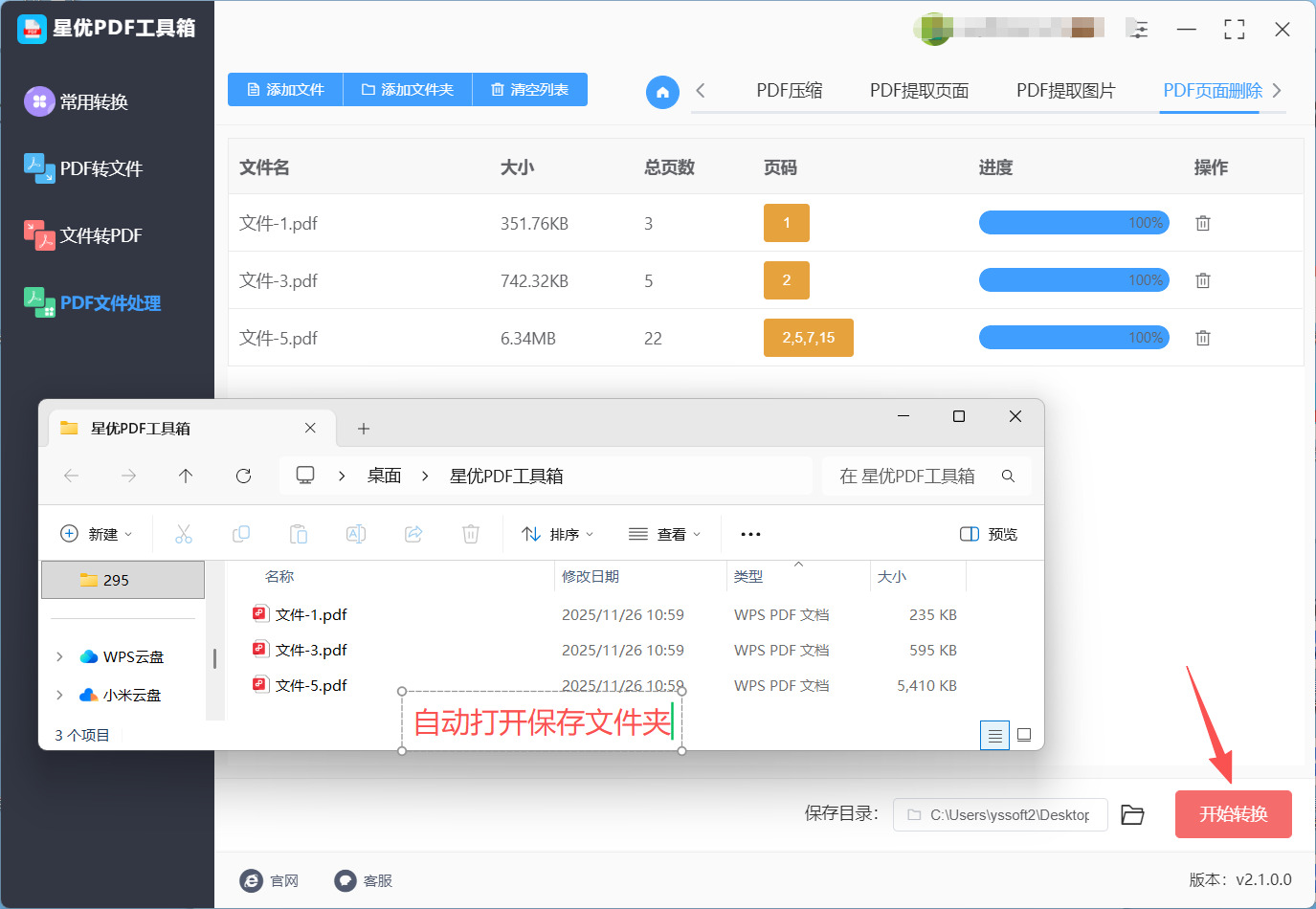
Task: Open PDF文件处理 in the sidebar
Action: click(x=92, y=302)
